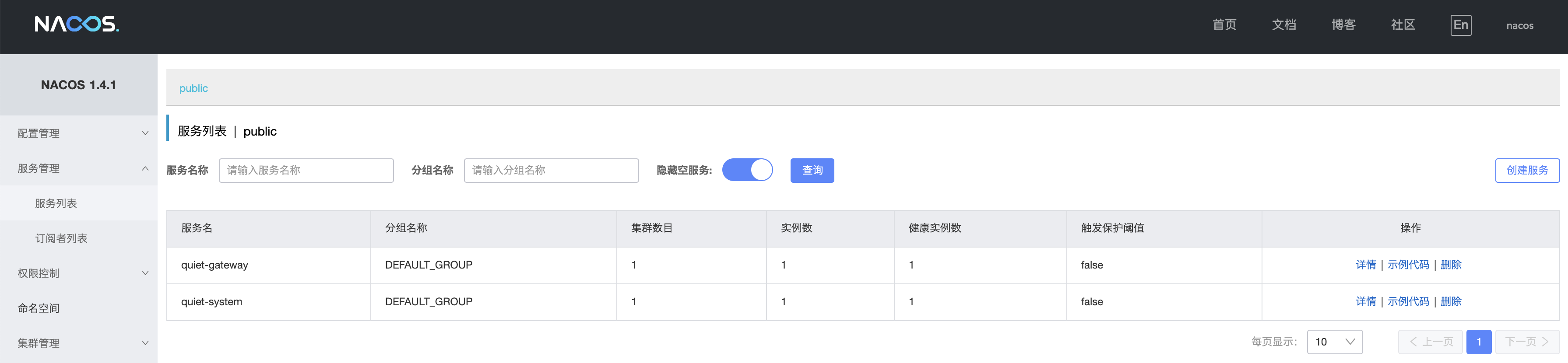1568x363 pixels.
Task: Open 服务列表 in the sidebar
Action: 79,204
